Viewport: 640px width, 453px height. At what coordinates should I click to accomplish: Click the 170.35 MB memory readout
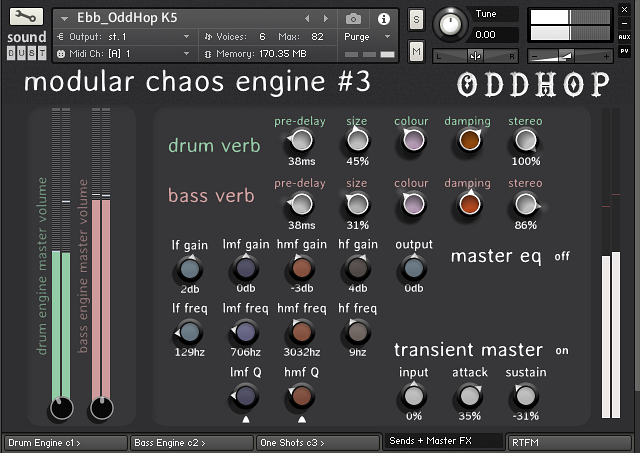(x=282, y=53)
